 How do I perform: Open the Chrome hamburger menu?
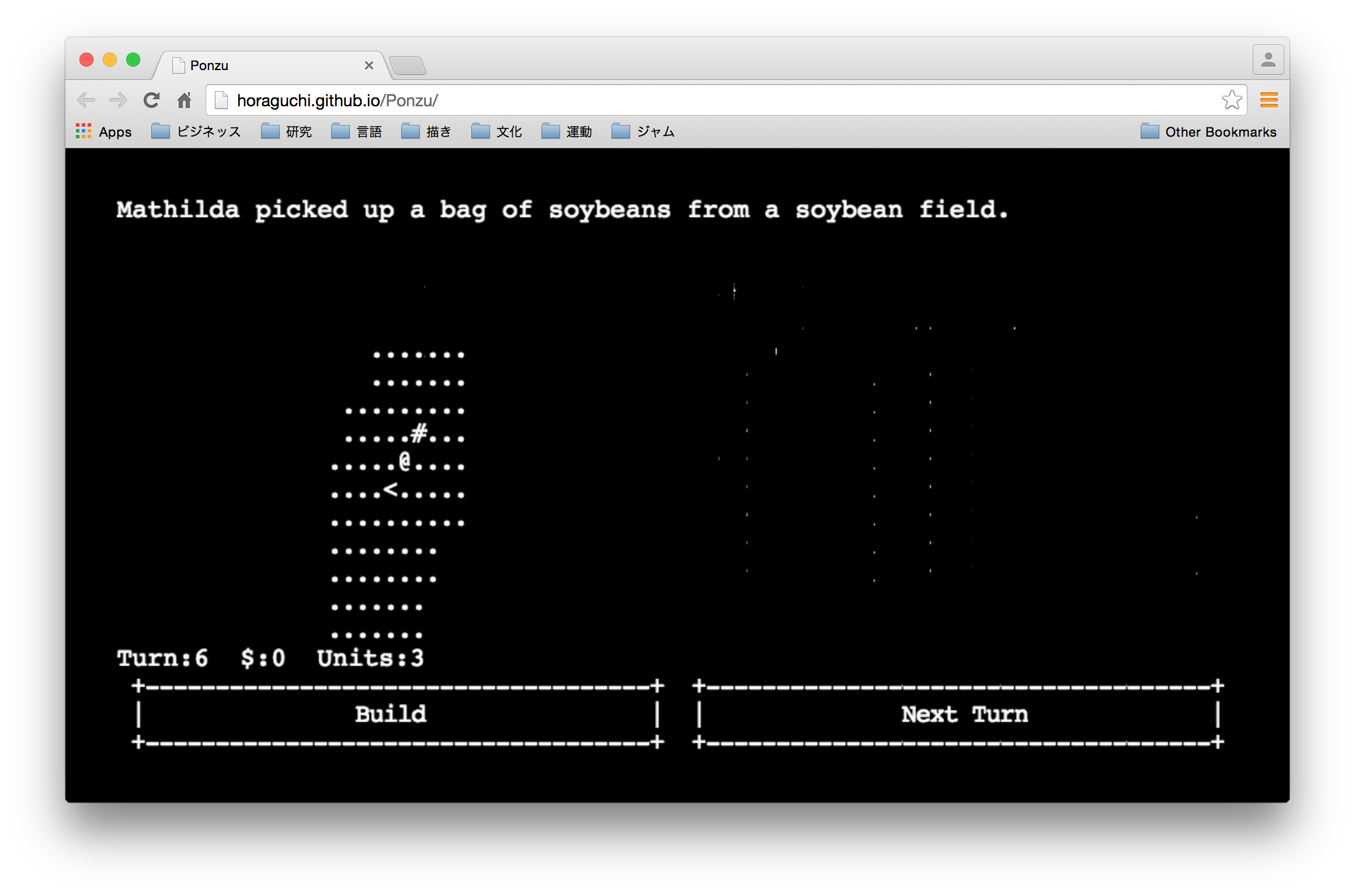point(1269,100)
